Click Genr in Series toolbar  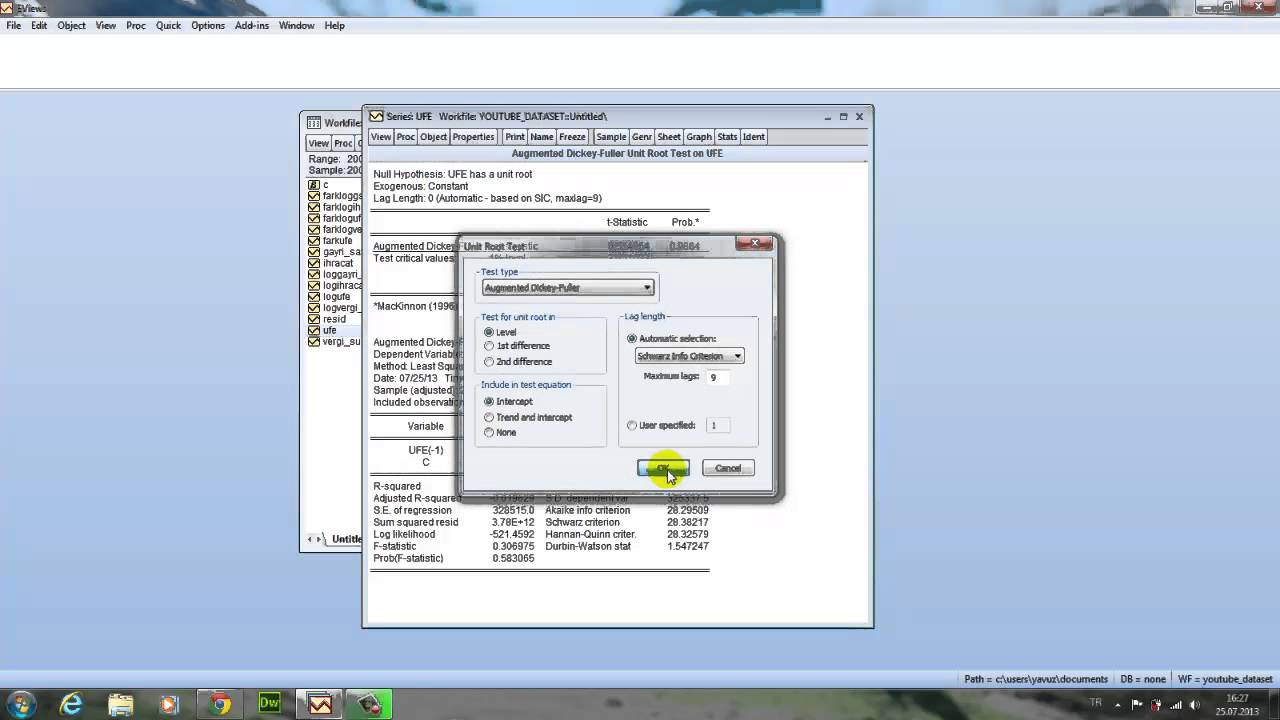(642, 137)
